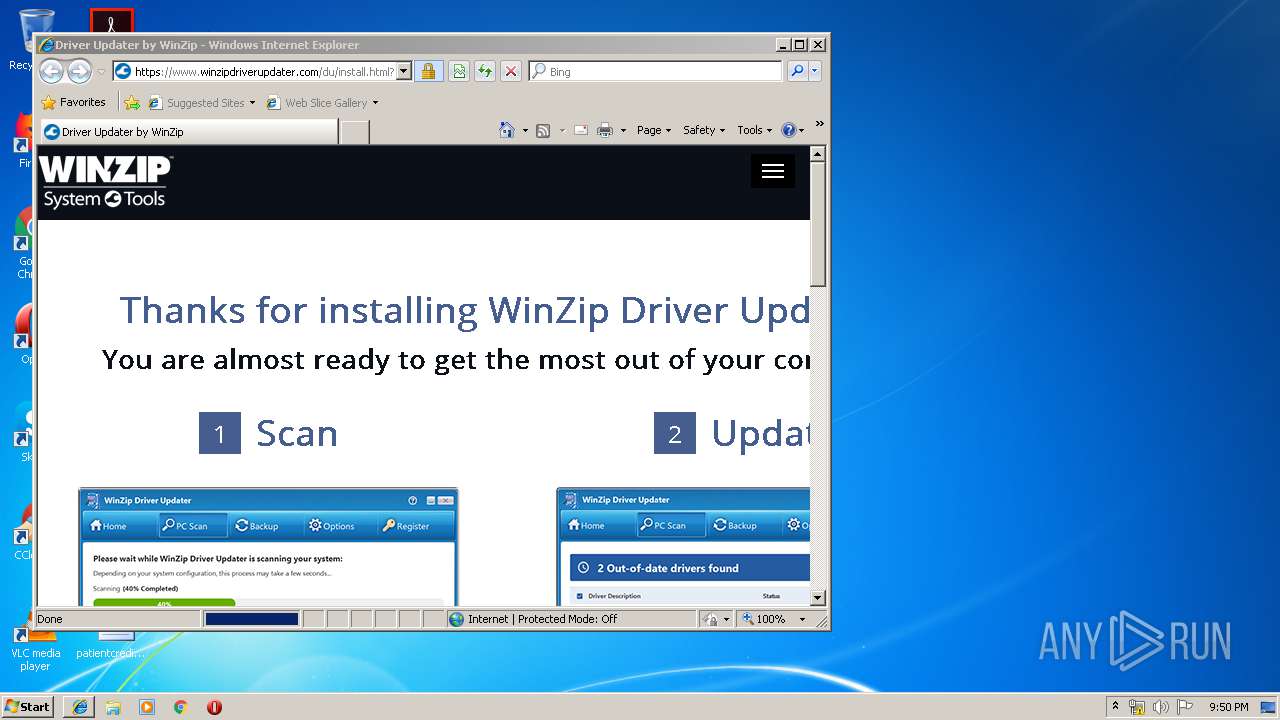This screenshot has height=720, width=1280.
Task: Open the recent pages arrow beside Forward
Action: pyautogui.click(x=101, y=72)
